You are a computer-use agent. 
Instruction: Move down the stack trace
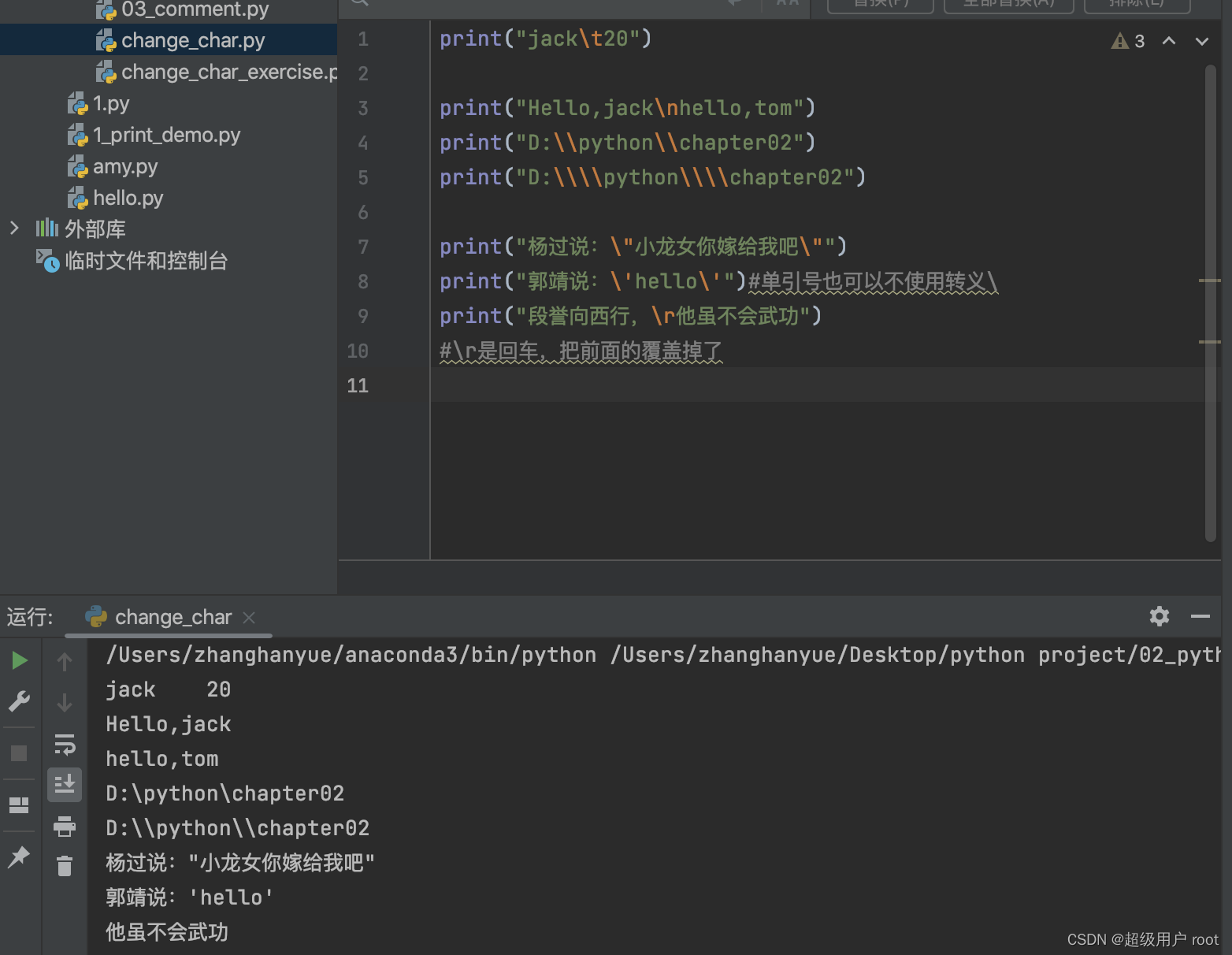pos(65,702)
